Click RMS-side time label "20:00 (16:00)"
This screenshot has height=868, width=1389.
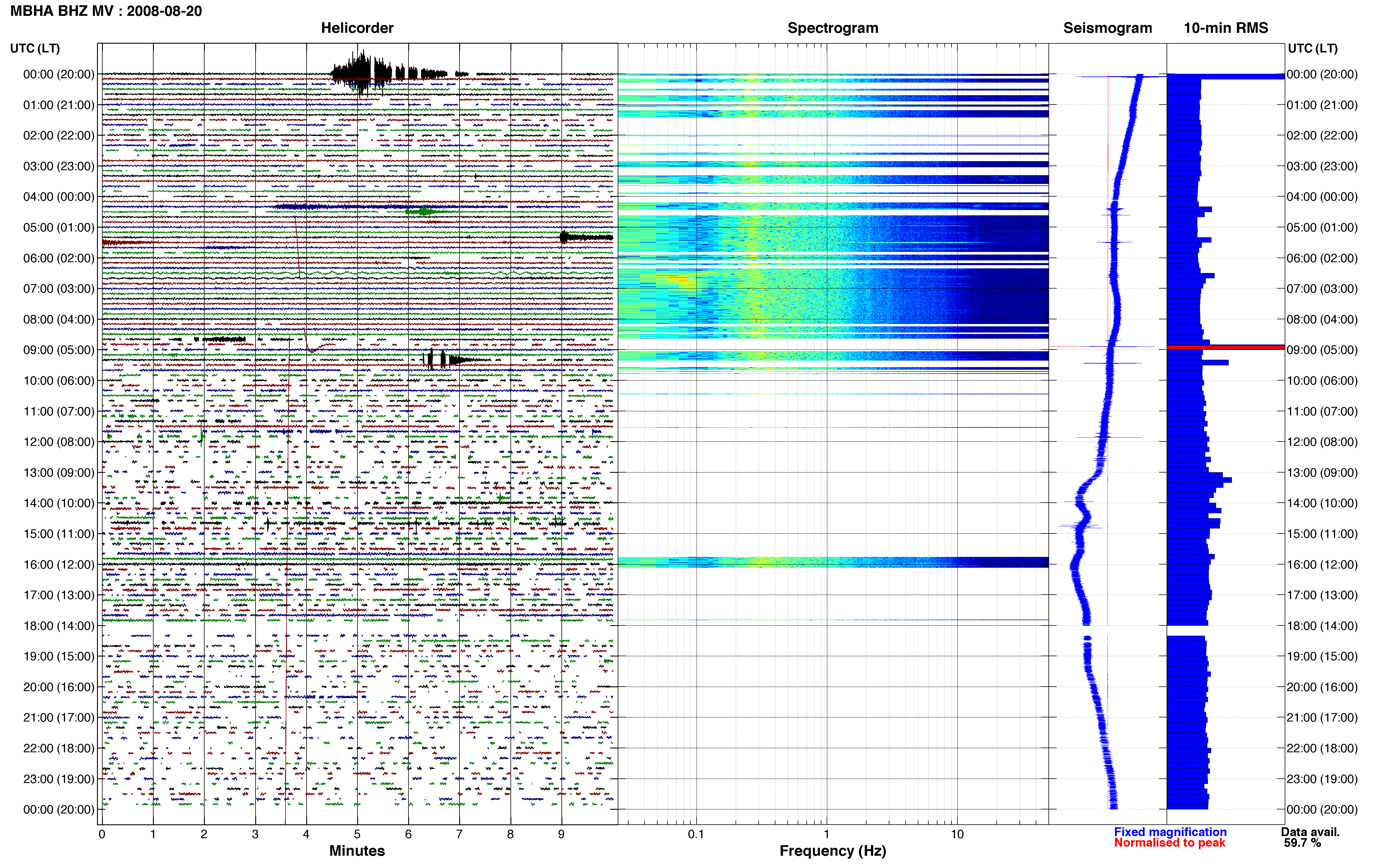[1322, 687]
